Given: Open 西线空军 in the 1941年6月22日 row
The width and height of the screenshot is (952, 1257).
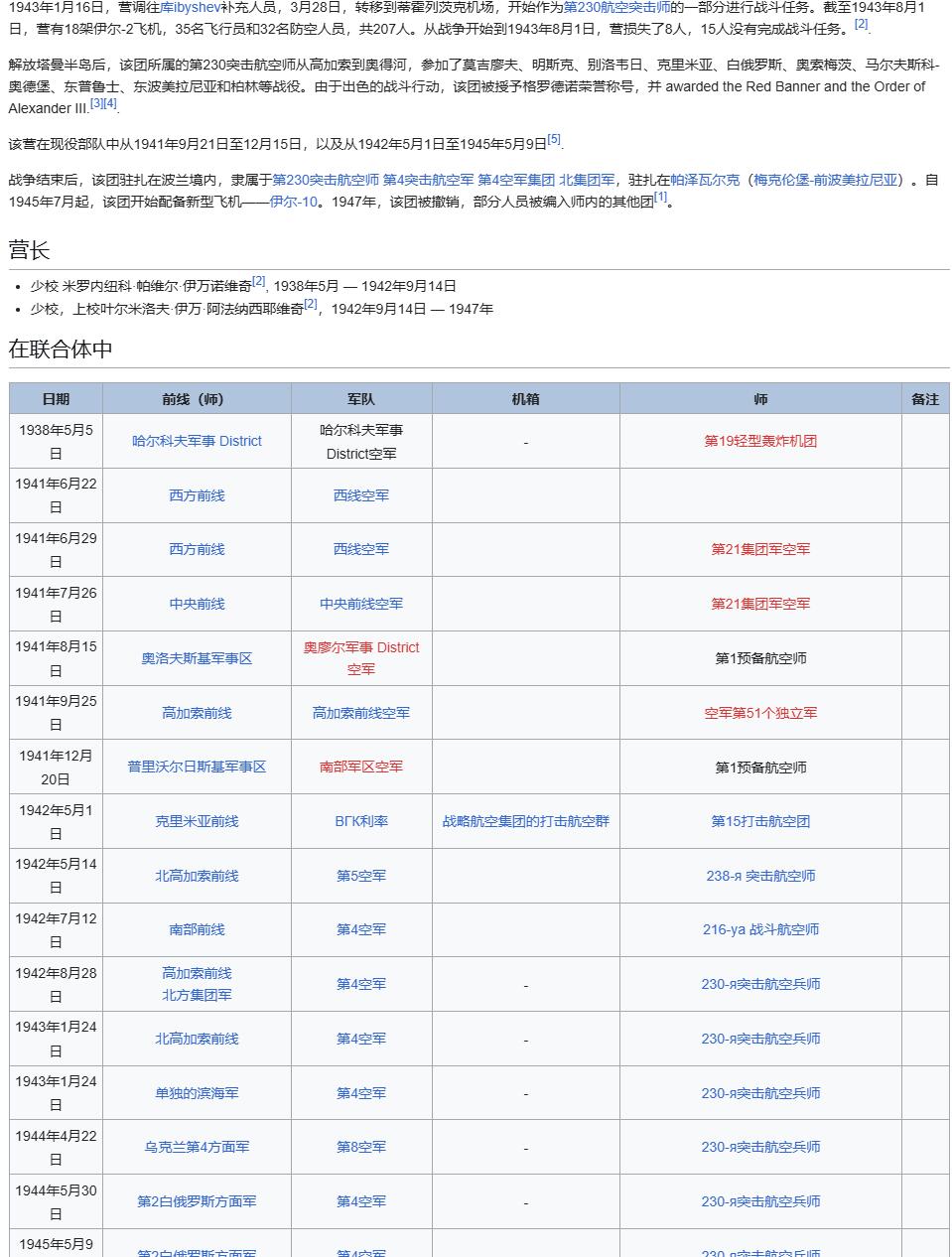Looking at the screenshot, I should tap(361, 495).
